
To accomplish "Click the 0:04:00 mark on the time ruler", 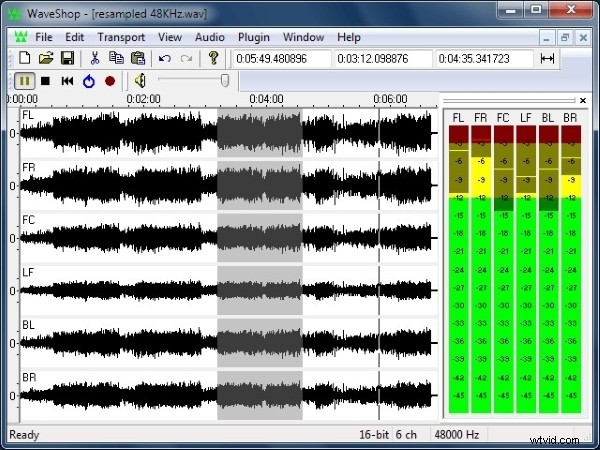I will (267, 99).
